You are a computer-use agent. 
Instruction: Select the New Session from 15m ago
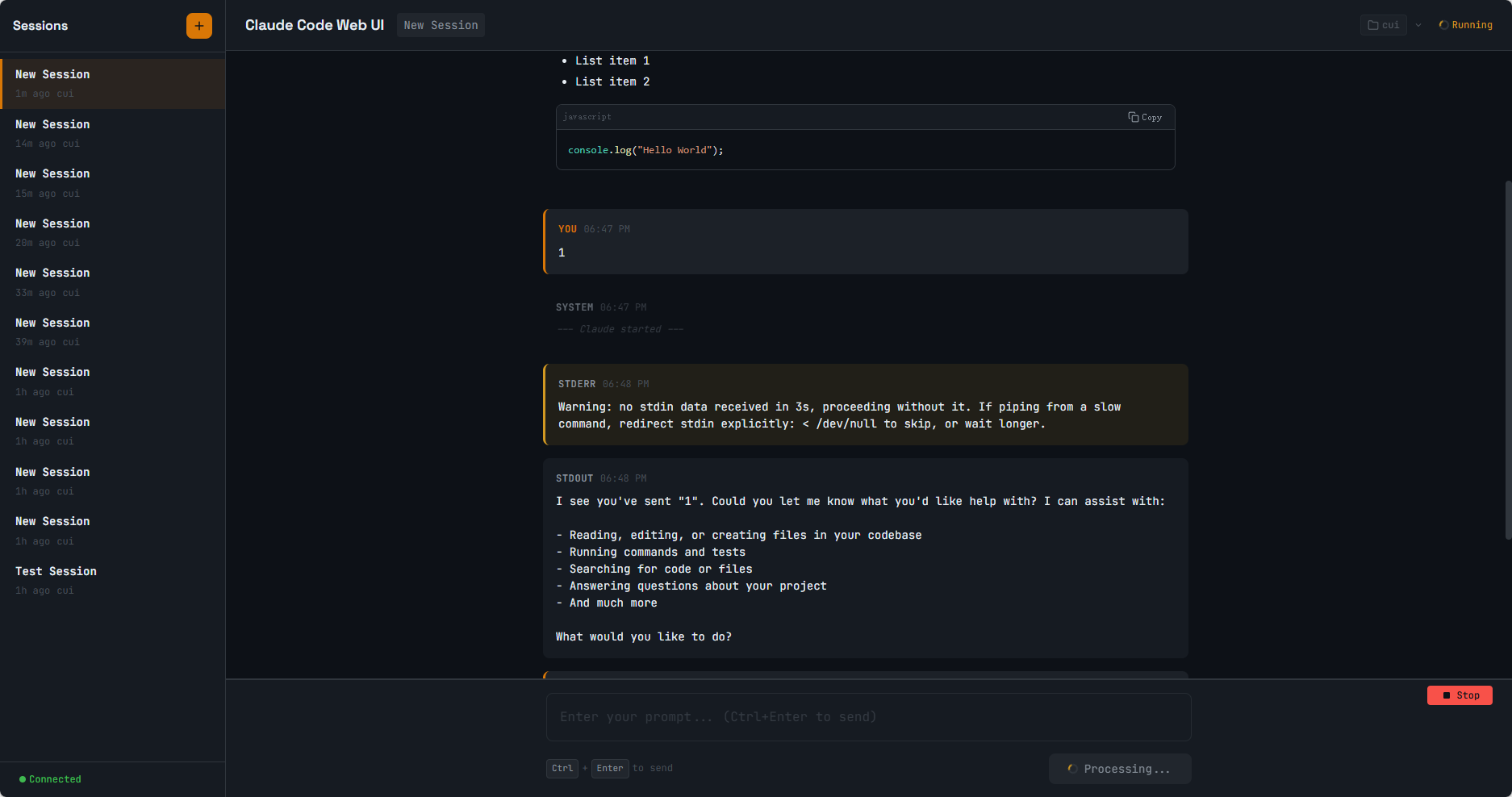113,183
